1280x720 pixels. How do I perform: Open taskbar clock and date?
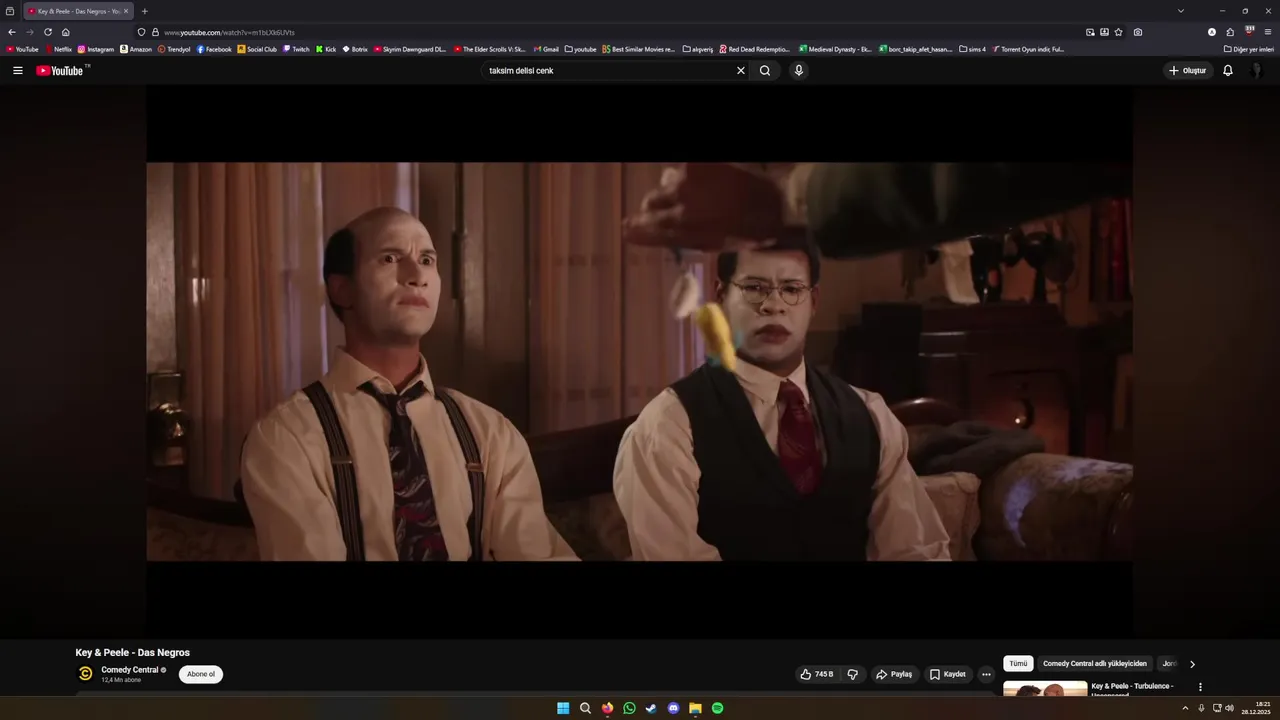pos(1256,708)
